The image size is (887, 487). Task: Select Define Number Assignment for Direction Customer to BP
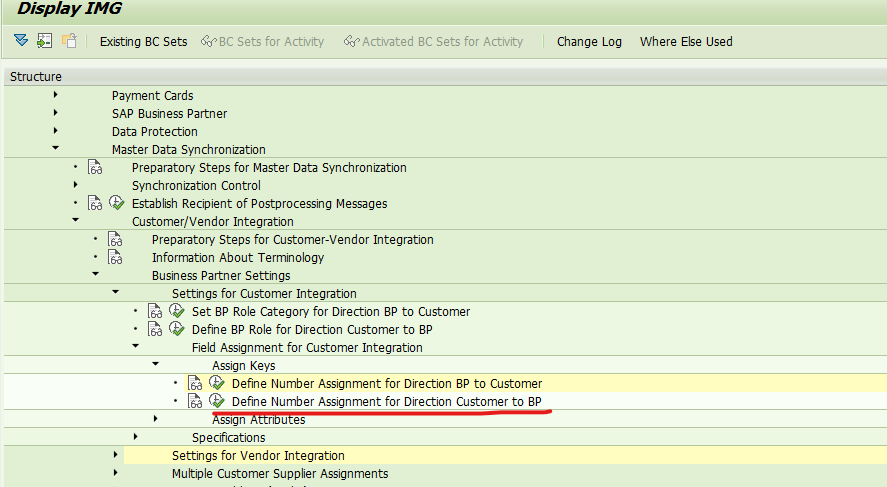pos(387,402)
